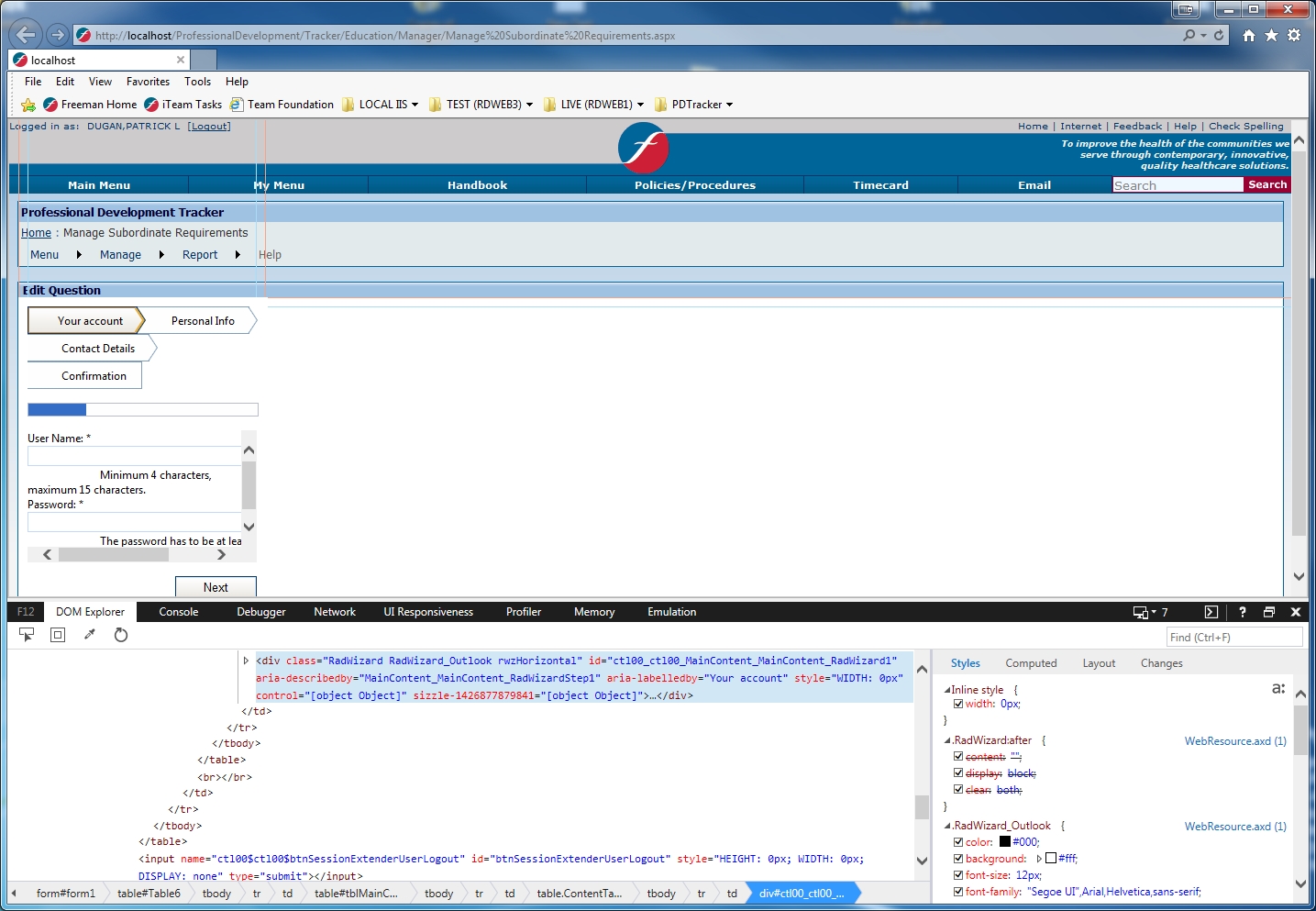Click the F12 button in developer tools
Viewport: 1316px width, 911px height.
coord(26,612)
